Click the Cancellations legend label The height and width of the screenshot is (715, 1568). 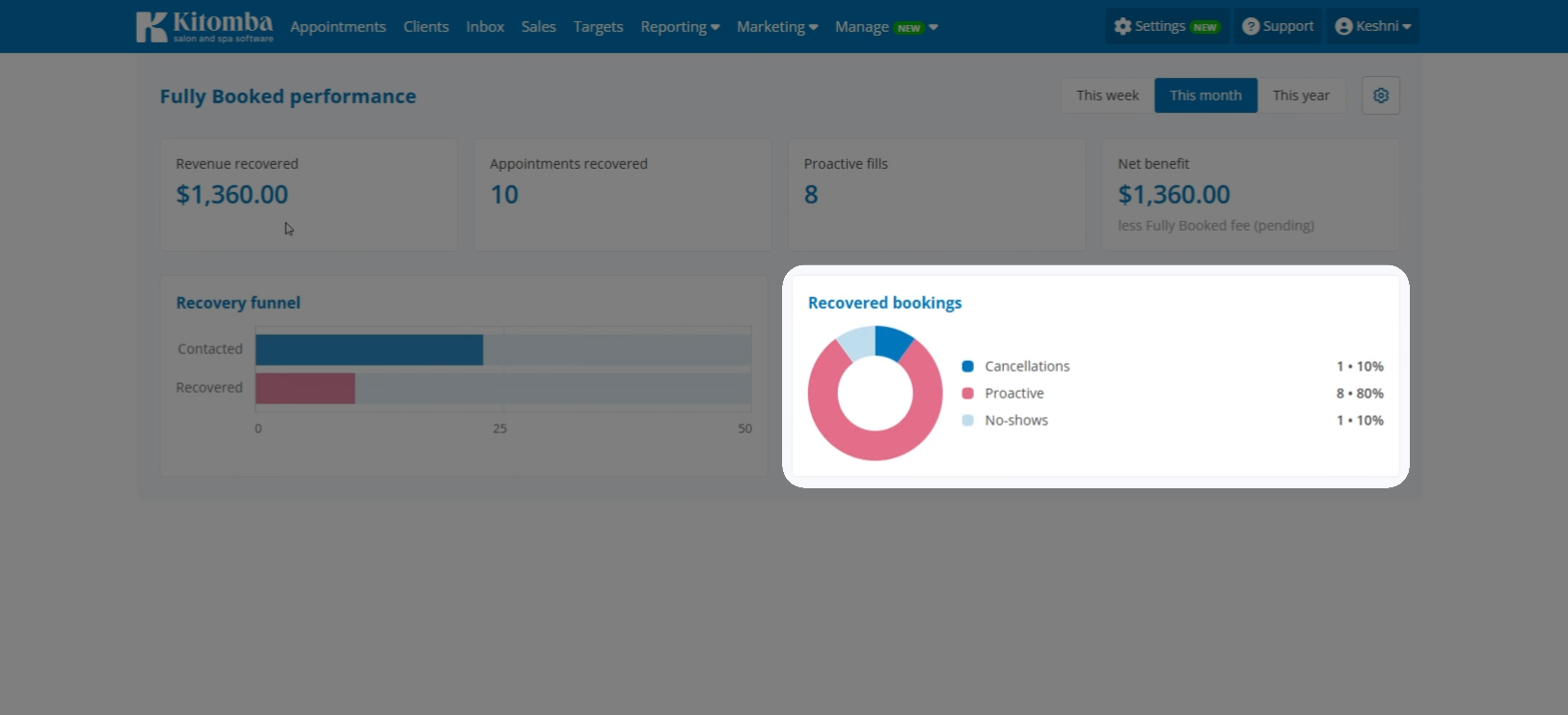1027,367
